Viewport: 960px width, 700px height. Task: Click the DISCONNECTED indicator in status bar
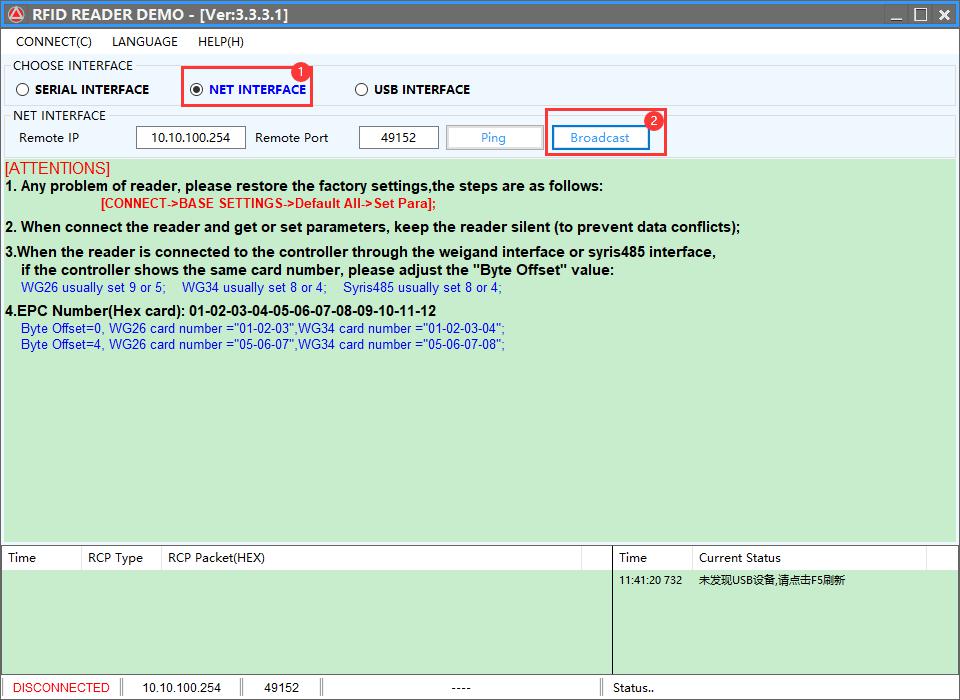coord(61,688)
